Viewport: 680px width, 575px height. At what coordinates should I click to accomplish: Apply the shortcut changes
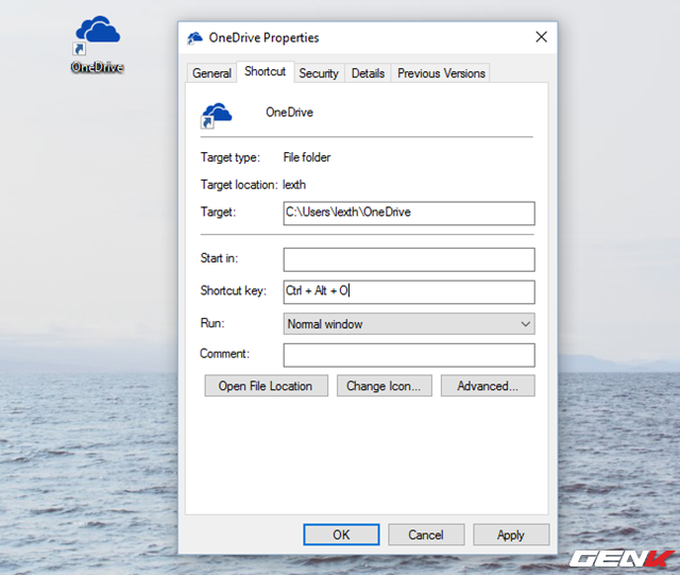point(511,535)
